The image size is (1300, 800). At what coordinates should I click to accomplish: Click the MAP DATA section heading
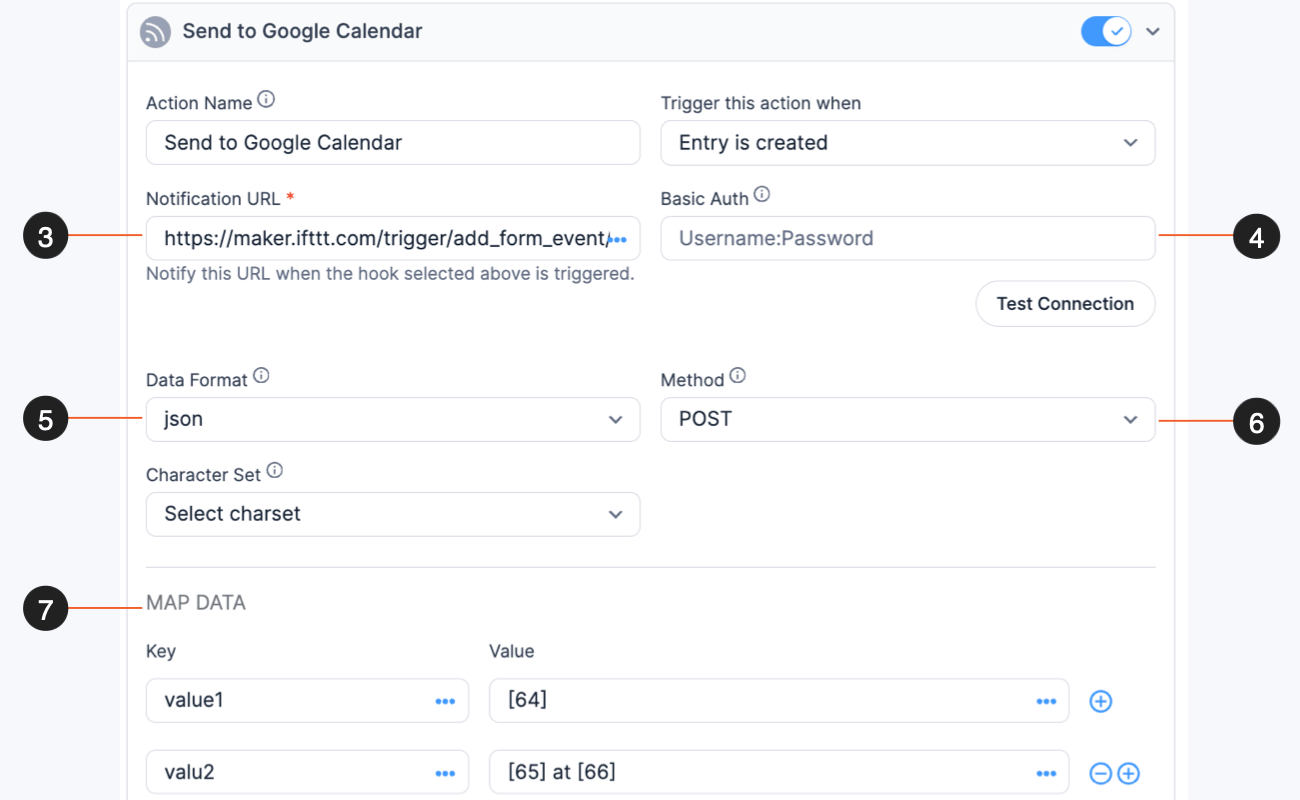coord(196,603)
